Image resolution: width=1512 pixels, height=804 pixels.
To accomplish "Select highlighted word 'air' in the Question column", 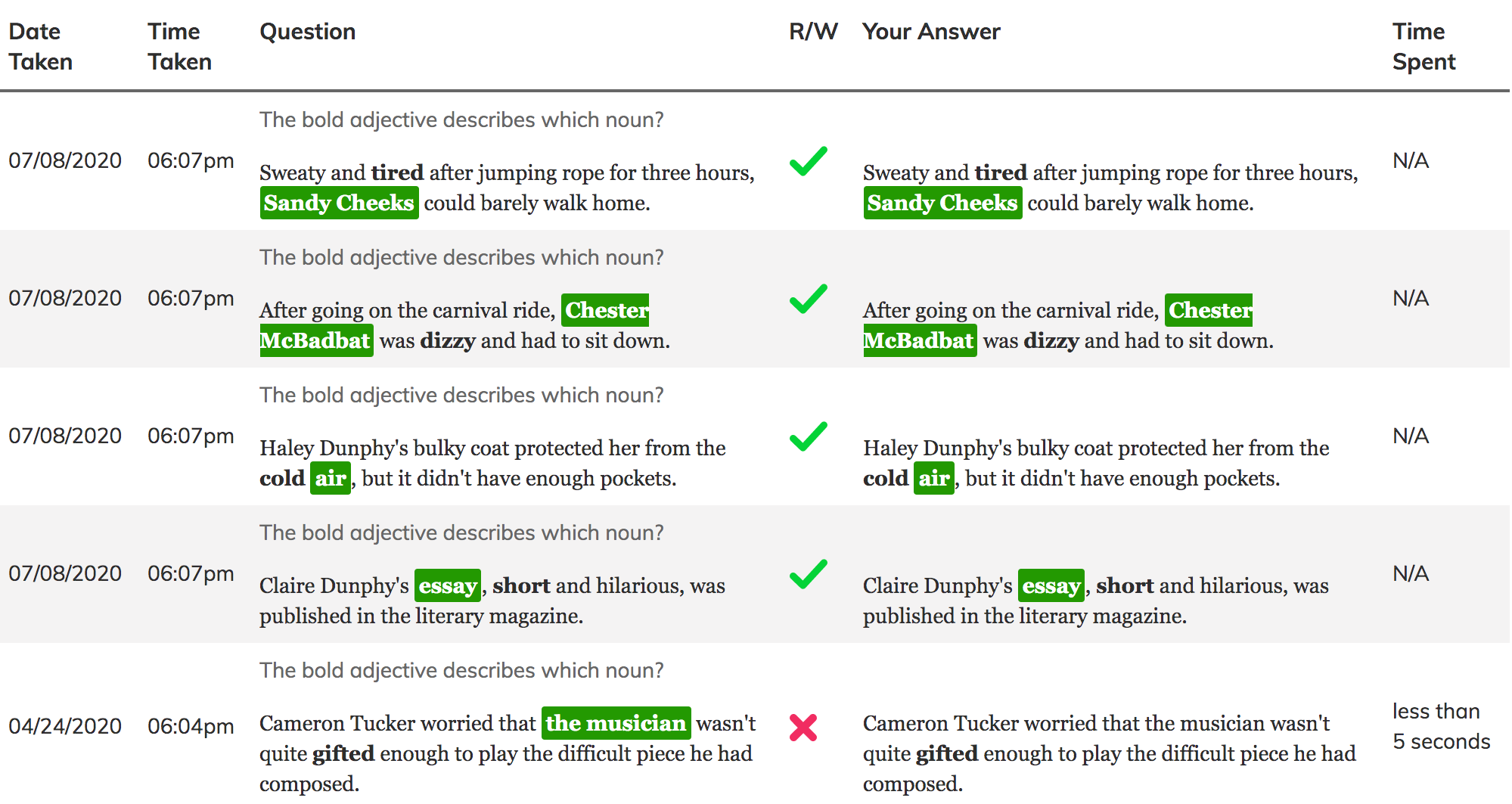I will (331, 478).
